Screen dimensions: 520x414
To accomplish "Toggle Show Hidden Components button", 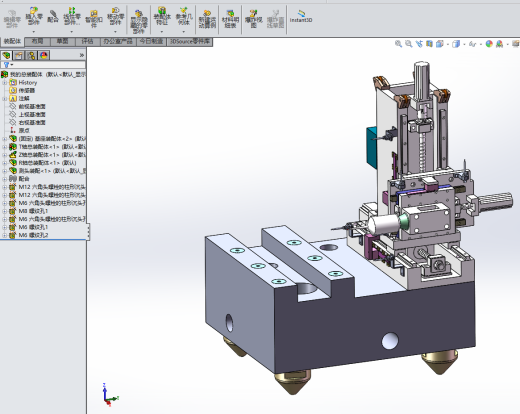I will coord(139,21).
